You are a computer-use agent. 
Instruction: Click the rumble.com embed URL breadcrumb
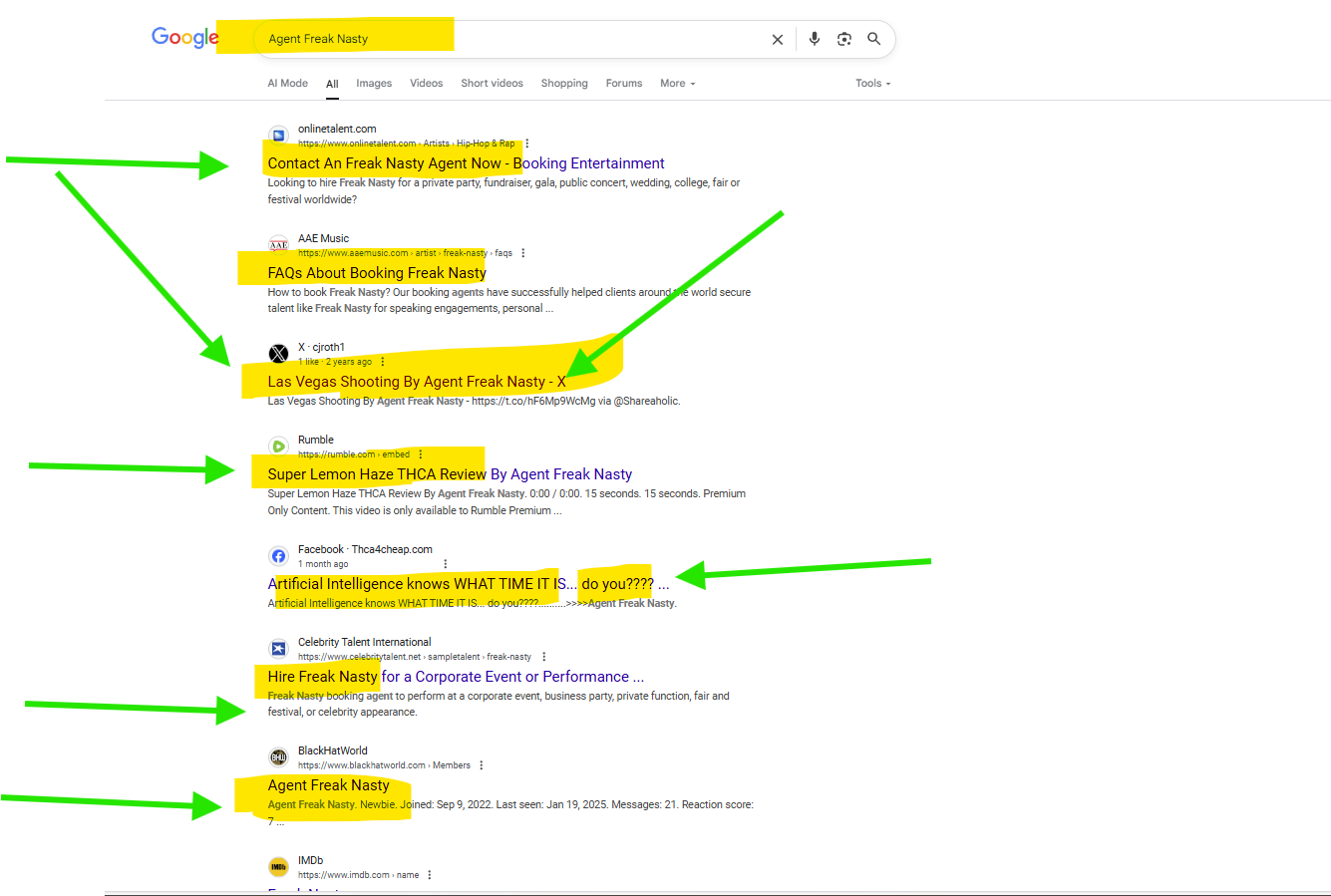[354, 454]
